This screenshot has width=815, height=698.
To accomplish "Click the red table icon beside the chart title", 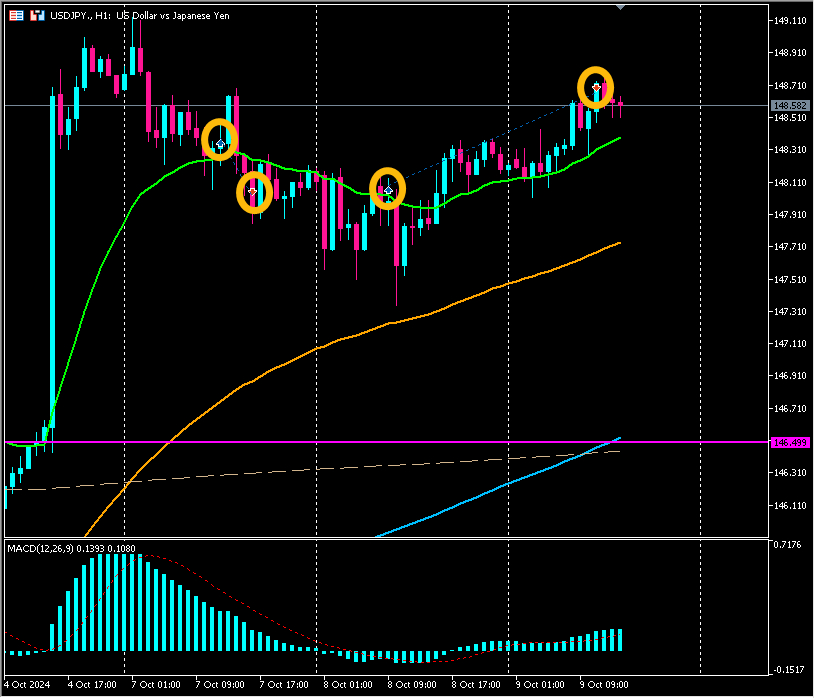I will point(17,16).
